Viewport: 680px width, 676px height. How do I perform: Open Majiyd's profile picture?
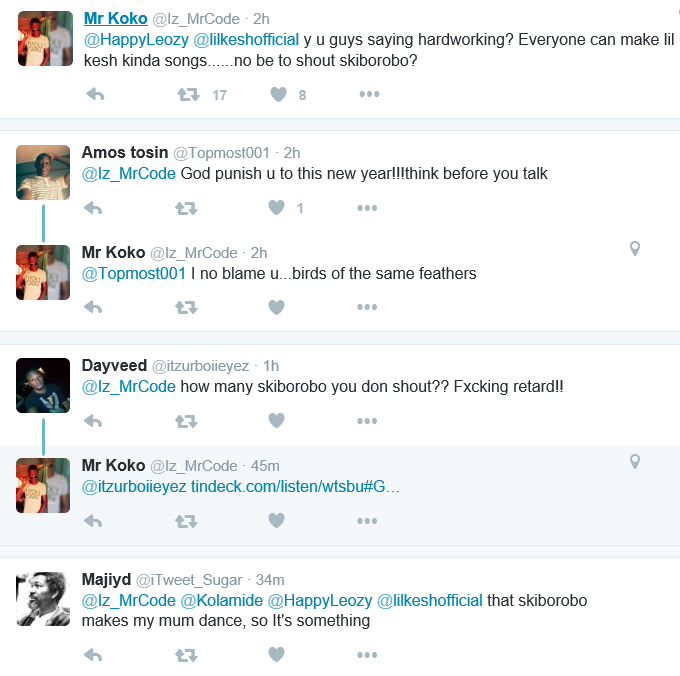tap(43, 599)
